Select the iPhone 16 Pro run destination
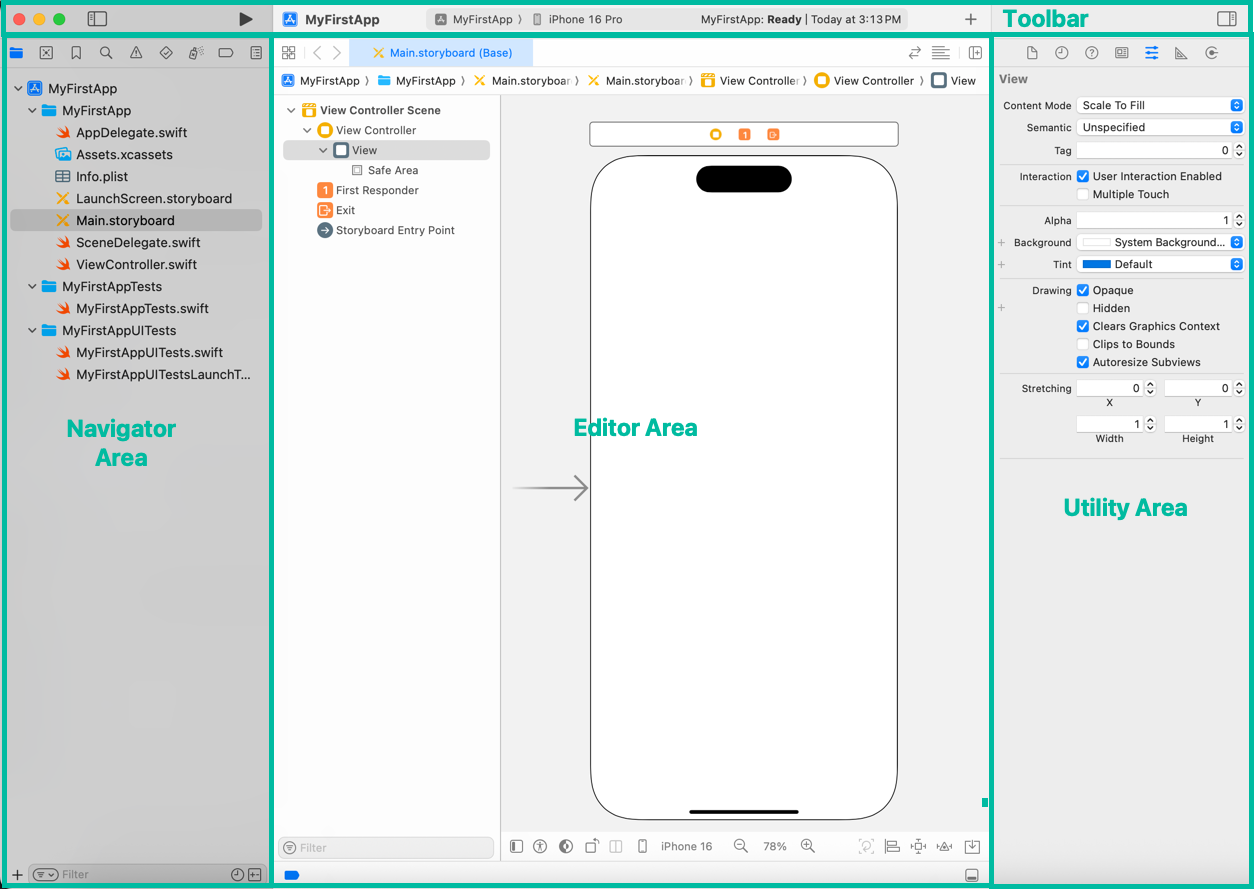 576,19
